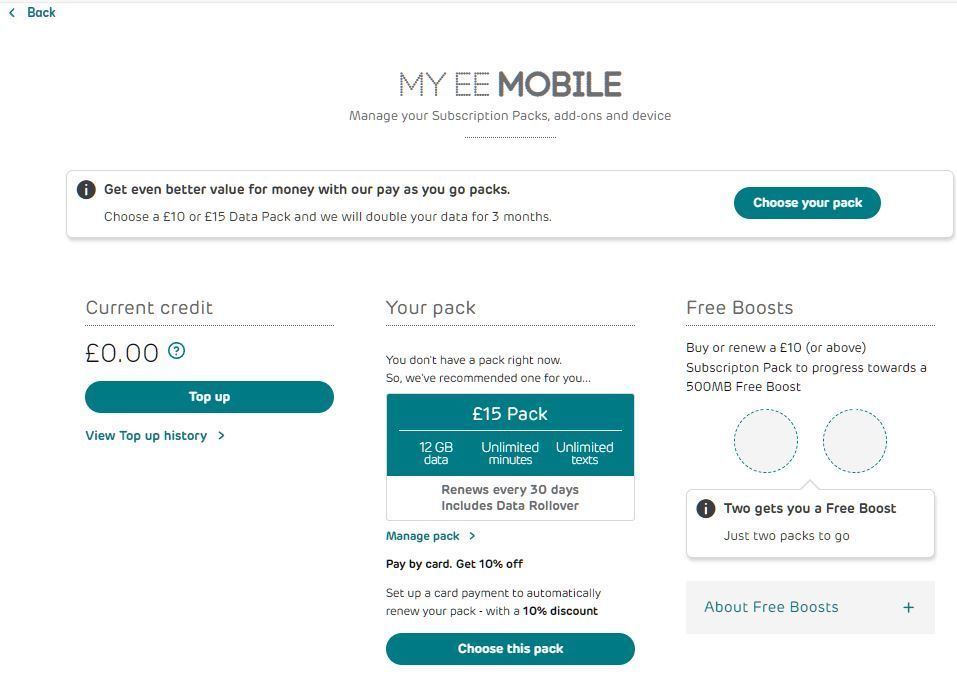Click the chevron next to Manage pack
The height and width of the screenshot is (683, 957).
(472, 536)
